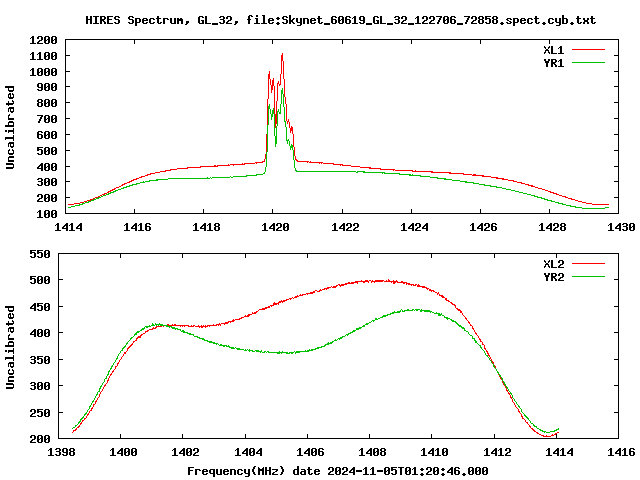Click the 1200 y-axis tick label
Screen dimensions: 640x480
click(x=43, y=40)
